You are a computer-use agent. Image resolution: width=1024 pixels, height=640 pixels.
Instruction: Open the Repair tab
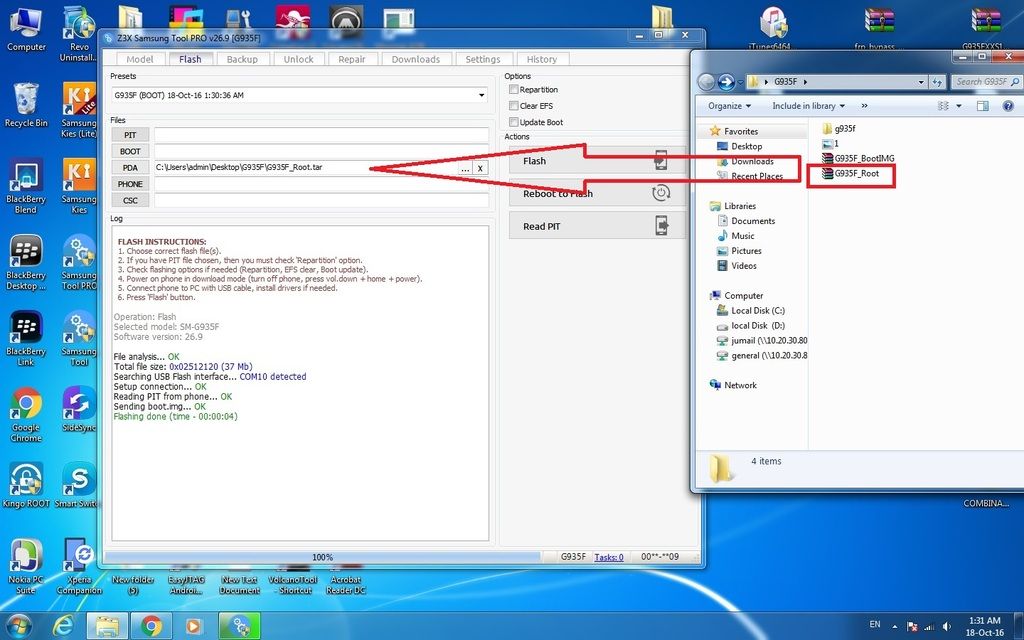pos(352,59)
